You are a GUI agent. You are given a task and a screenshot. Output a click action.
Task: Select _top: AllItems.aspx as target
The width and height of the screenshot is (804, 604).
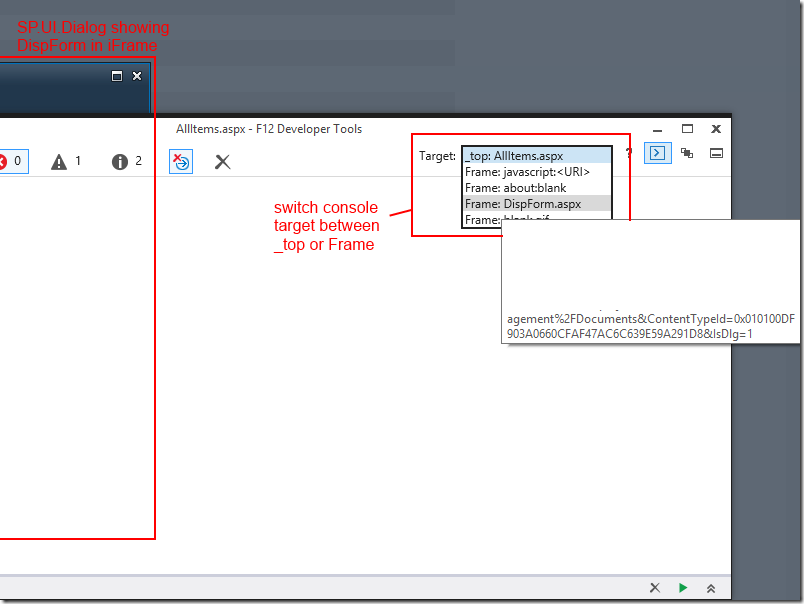(x=536, y=156)
